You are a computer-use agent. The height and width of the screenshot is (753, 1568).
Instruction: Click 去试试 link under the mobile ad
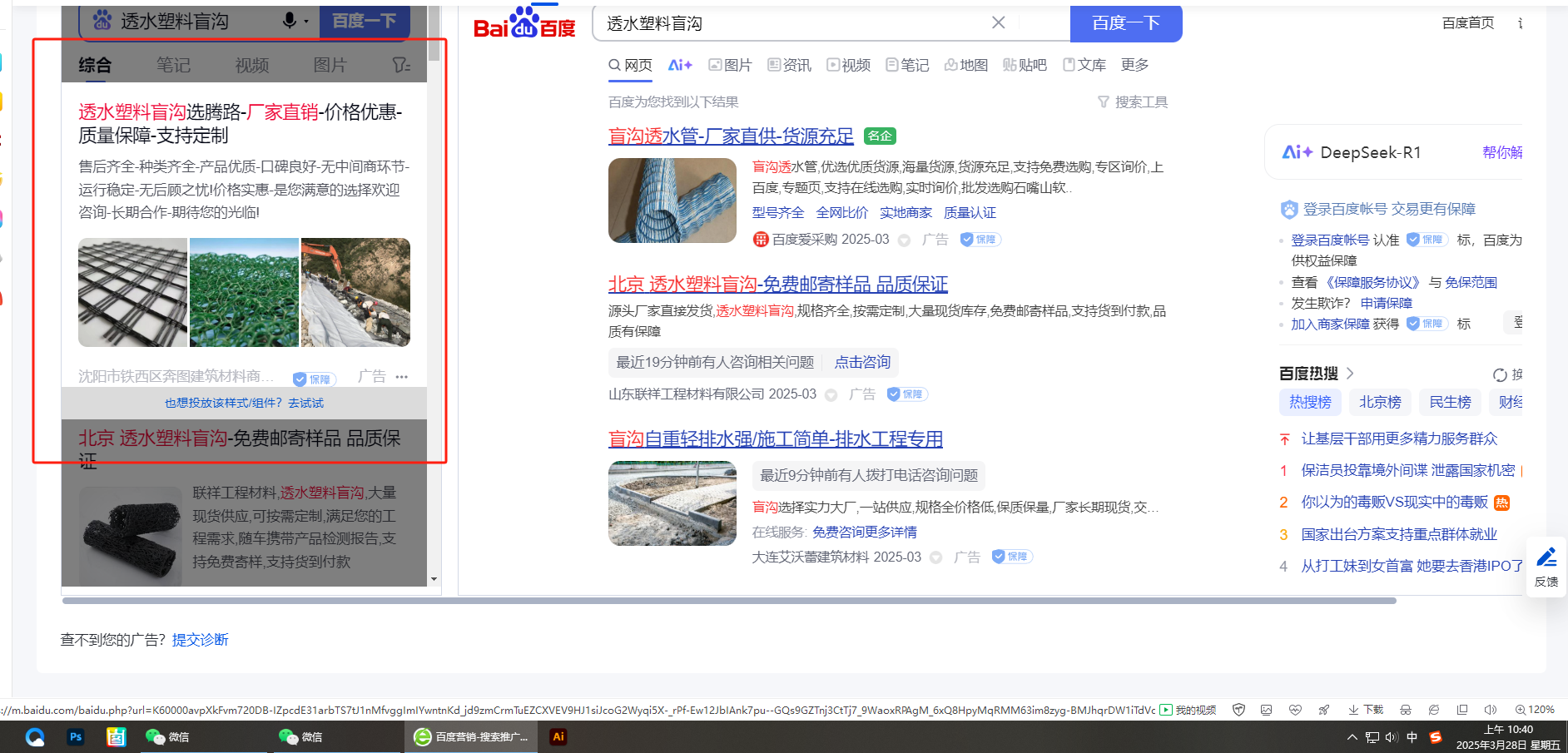click(x=305, y=404)
